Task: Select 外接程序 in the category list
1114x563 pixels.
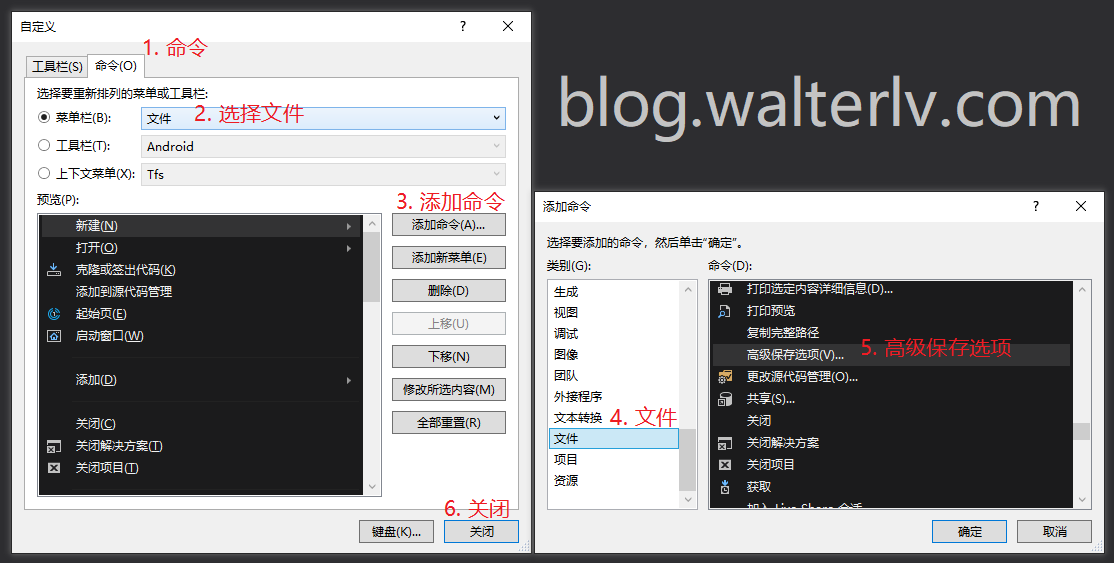Action: pos(614,397)
